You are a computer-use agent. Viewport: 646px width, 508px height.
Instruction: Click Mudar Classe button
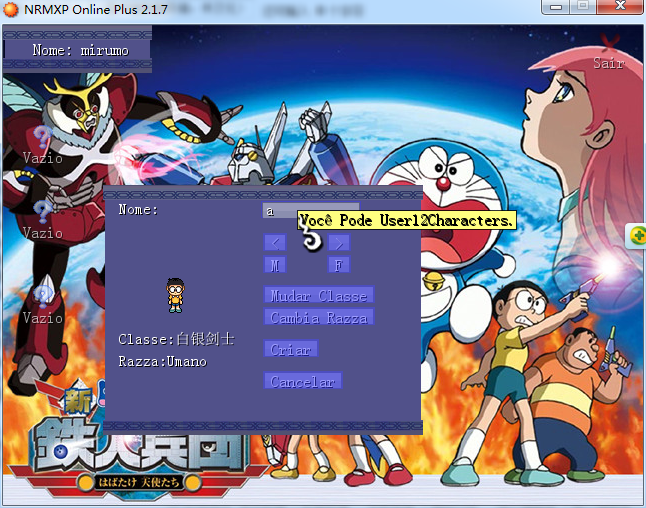coord(319,295)
